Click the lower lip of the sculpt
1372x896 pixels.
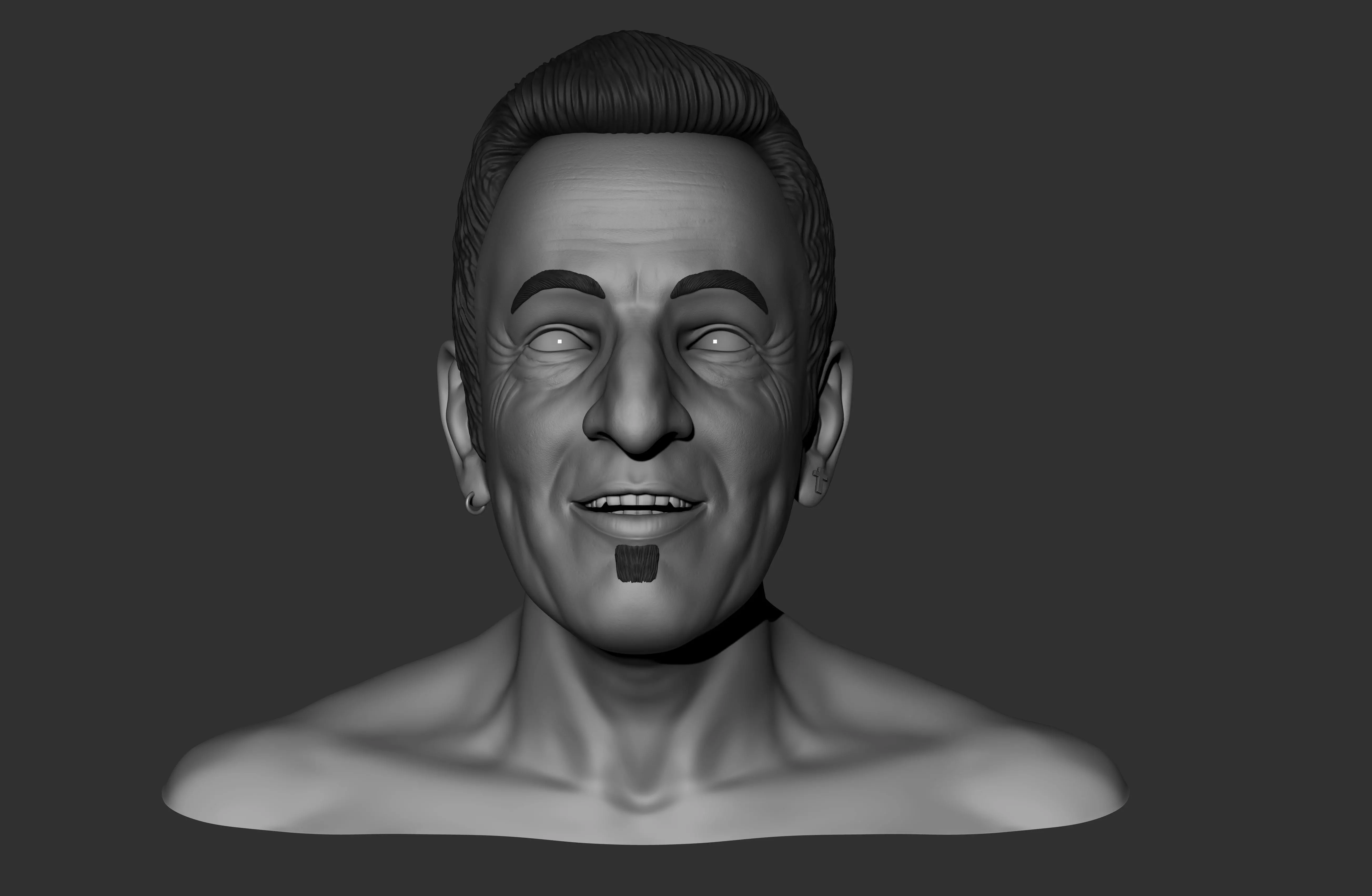(x=637, y=526)
